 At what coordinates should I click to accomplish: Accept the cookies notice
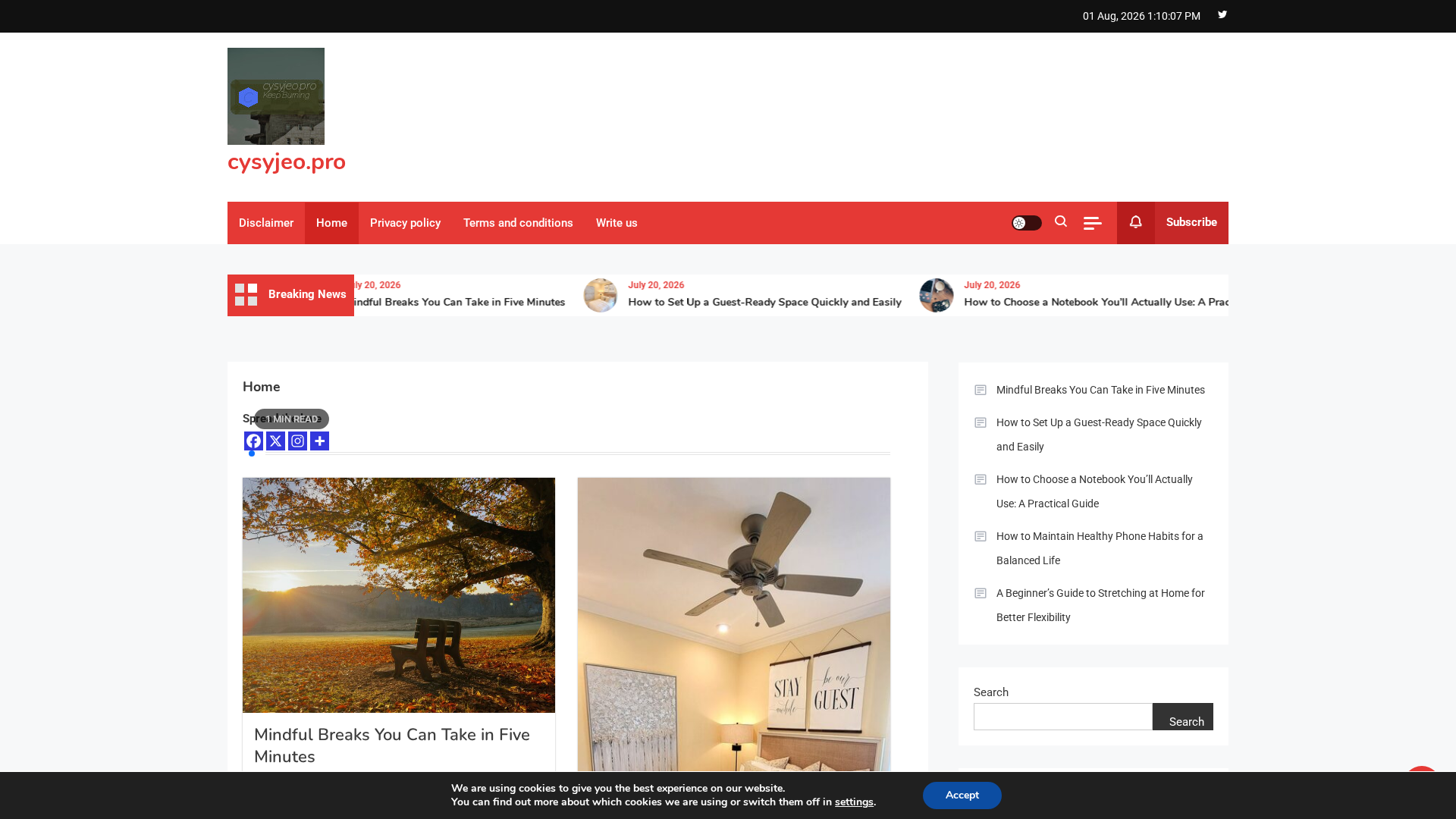coord(962,795)
